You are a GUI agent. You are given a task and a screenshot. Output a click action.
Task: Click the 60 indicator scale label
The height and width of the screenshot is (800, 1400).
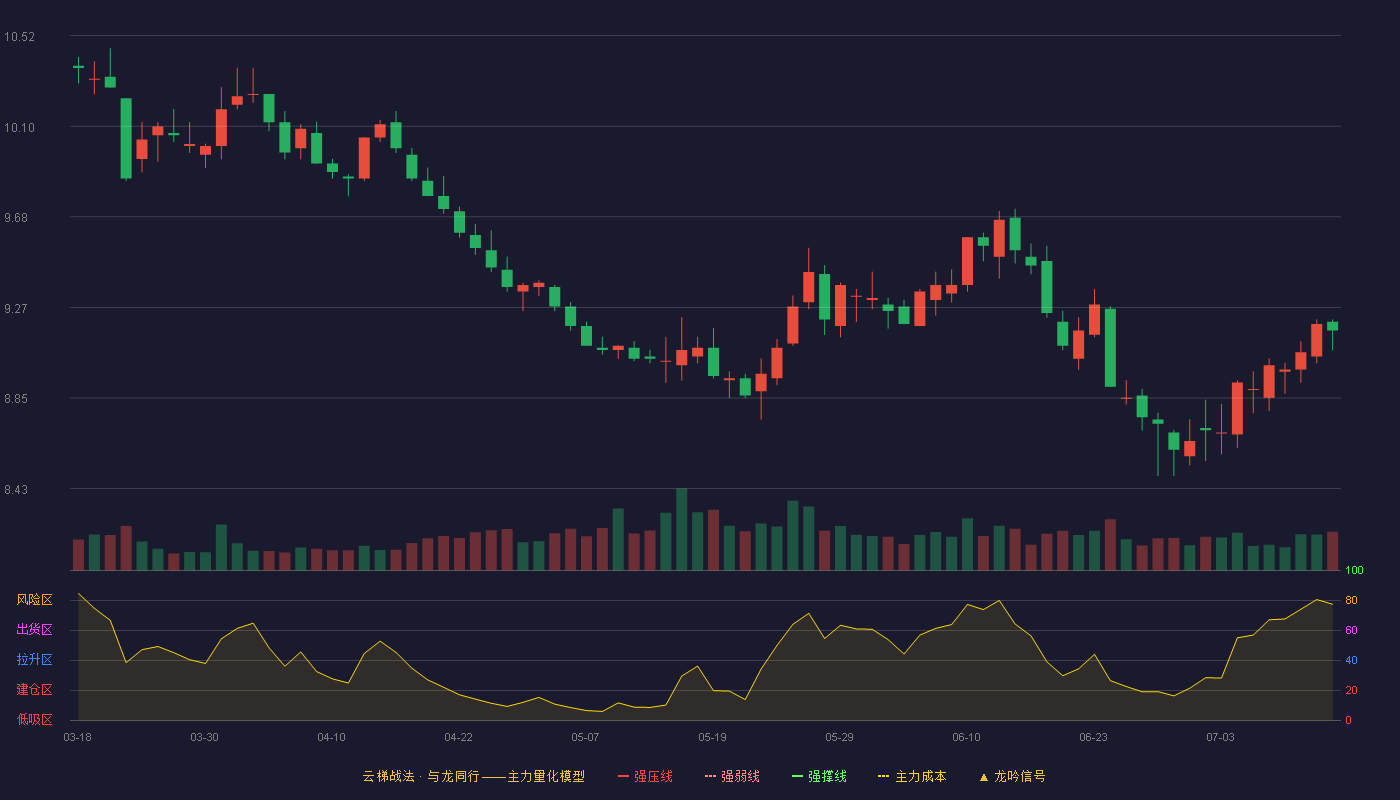(x=1351, y=630)
